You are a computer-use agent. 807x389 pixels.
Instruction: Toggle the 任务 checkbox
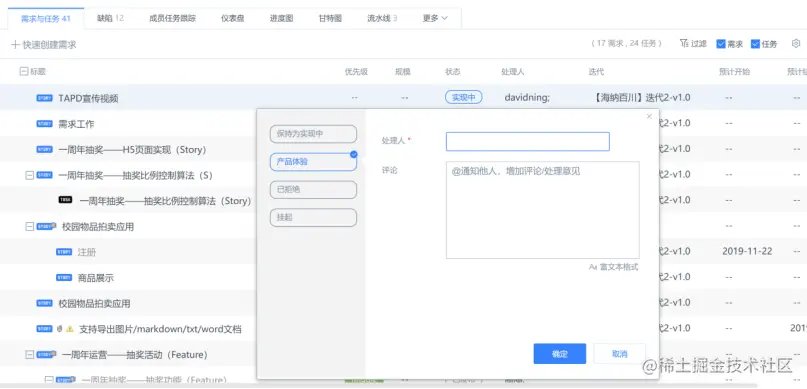tap(755, 44)
